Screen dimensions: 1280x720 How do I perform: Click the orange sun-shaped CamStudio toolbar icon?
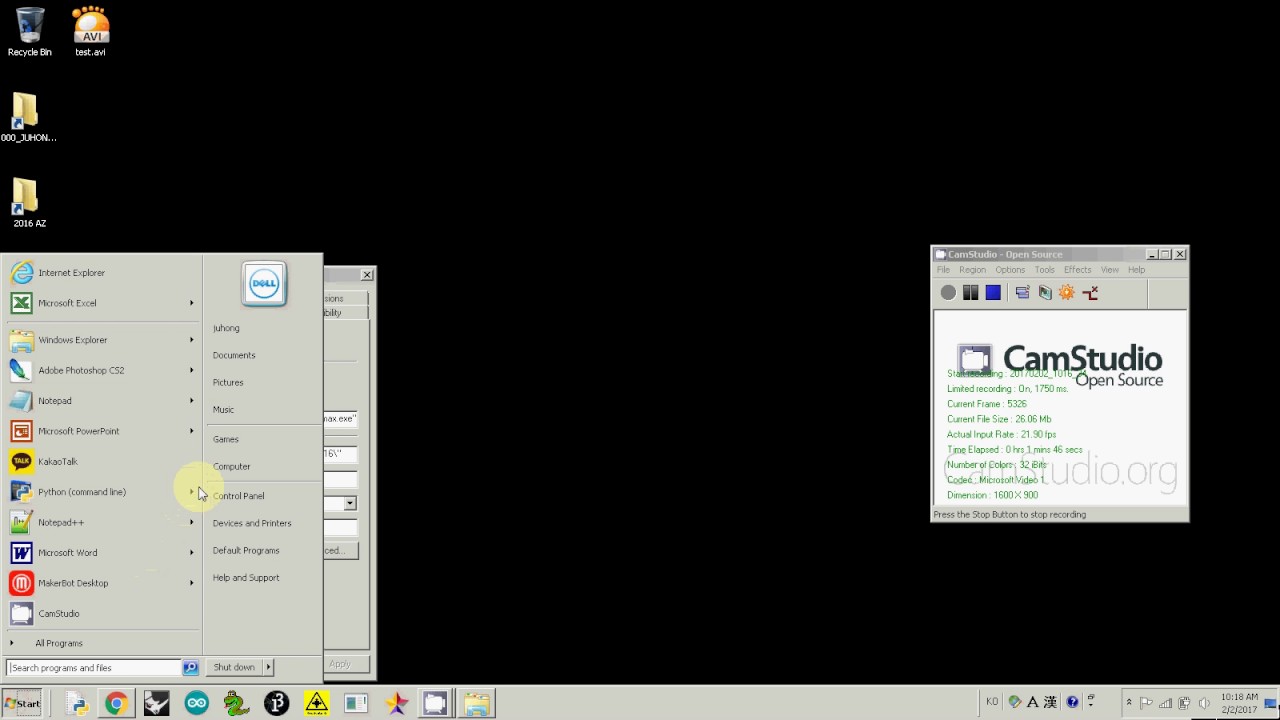(x=1067, y=293)
